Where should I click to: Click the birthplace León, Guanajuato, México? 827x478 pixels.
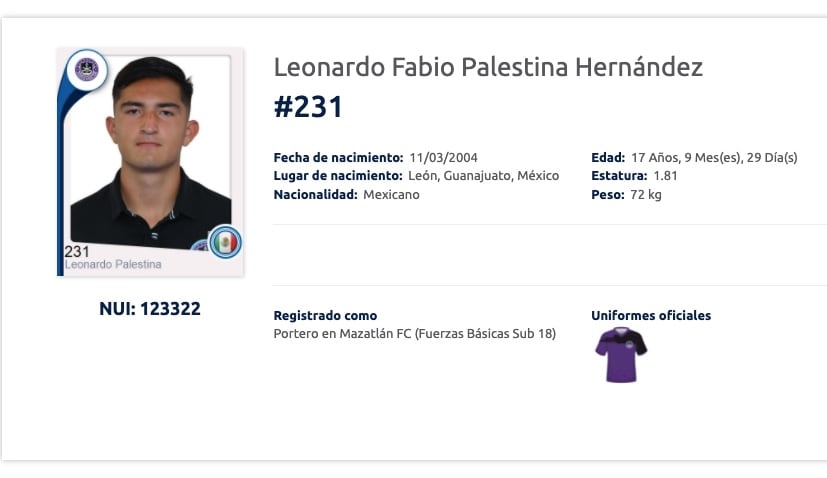[x=485, y=176]
